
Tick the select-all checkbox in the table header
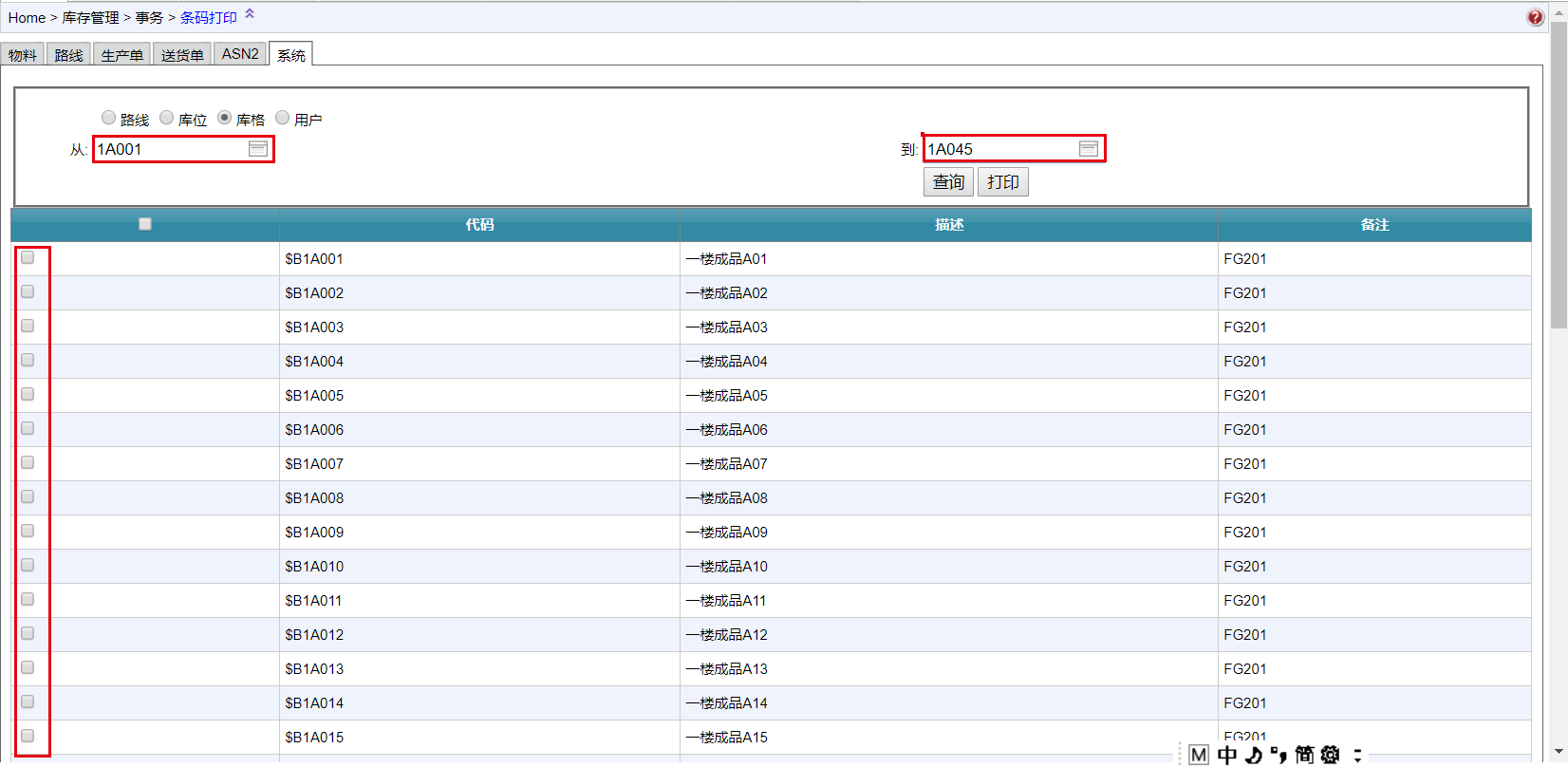(145, 224)
